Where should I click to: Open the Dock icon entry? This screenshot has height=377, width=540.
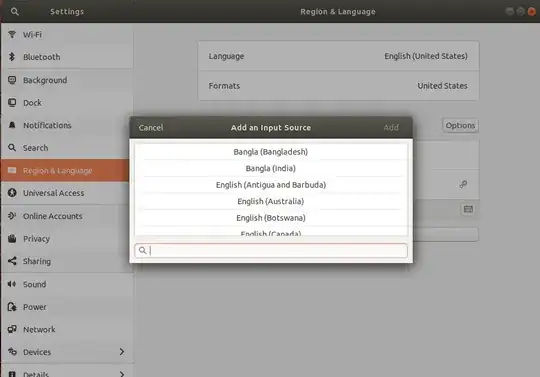point(12,103)
